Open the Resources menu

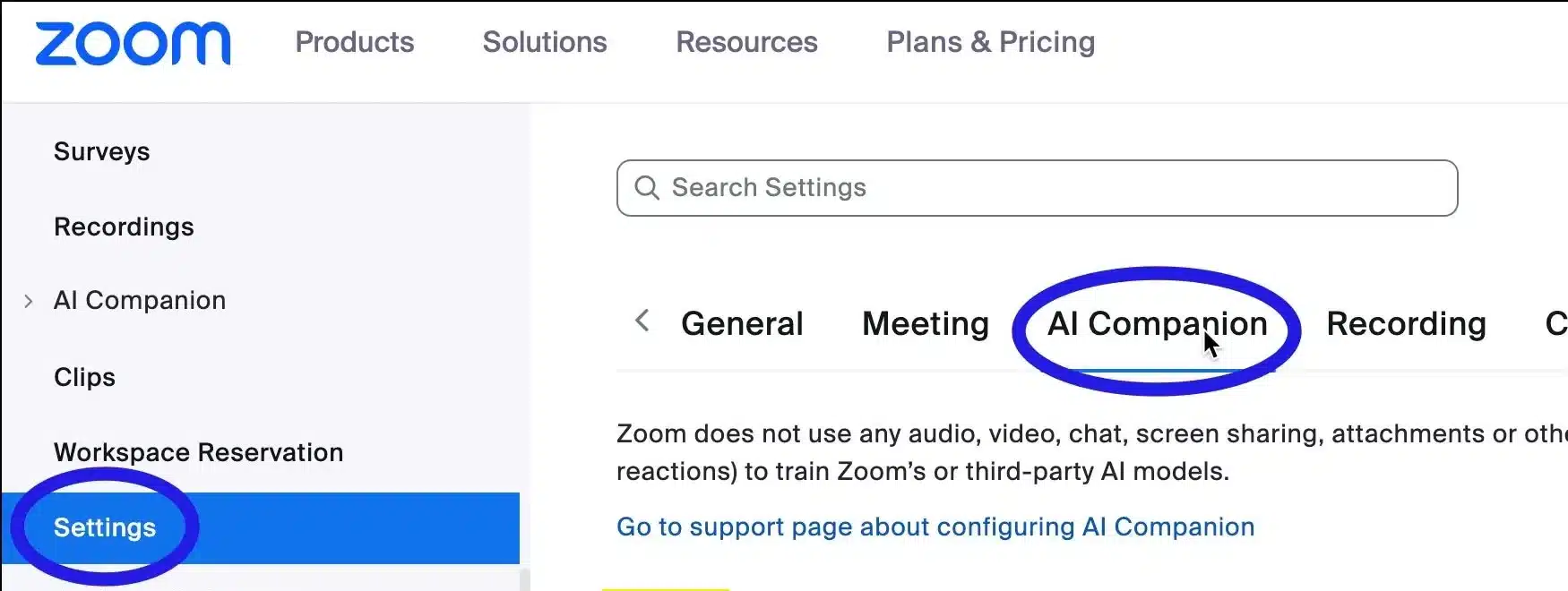tap(746, 42)
